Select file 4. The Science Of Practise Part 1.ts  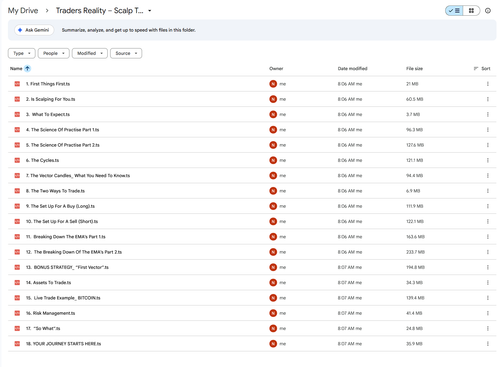62,130
